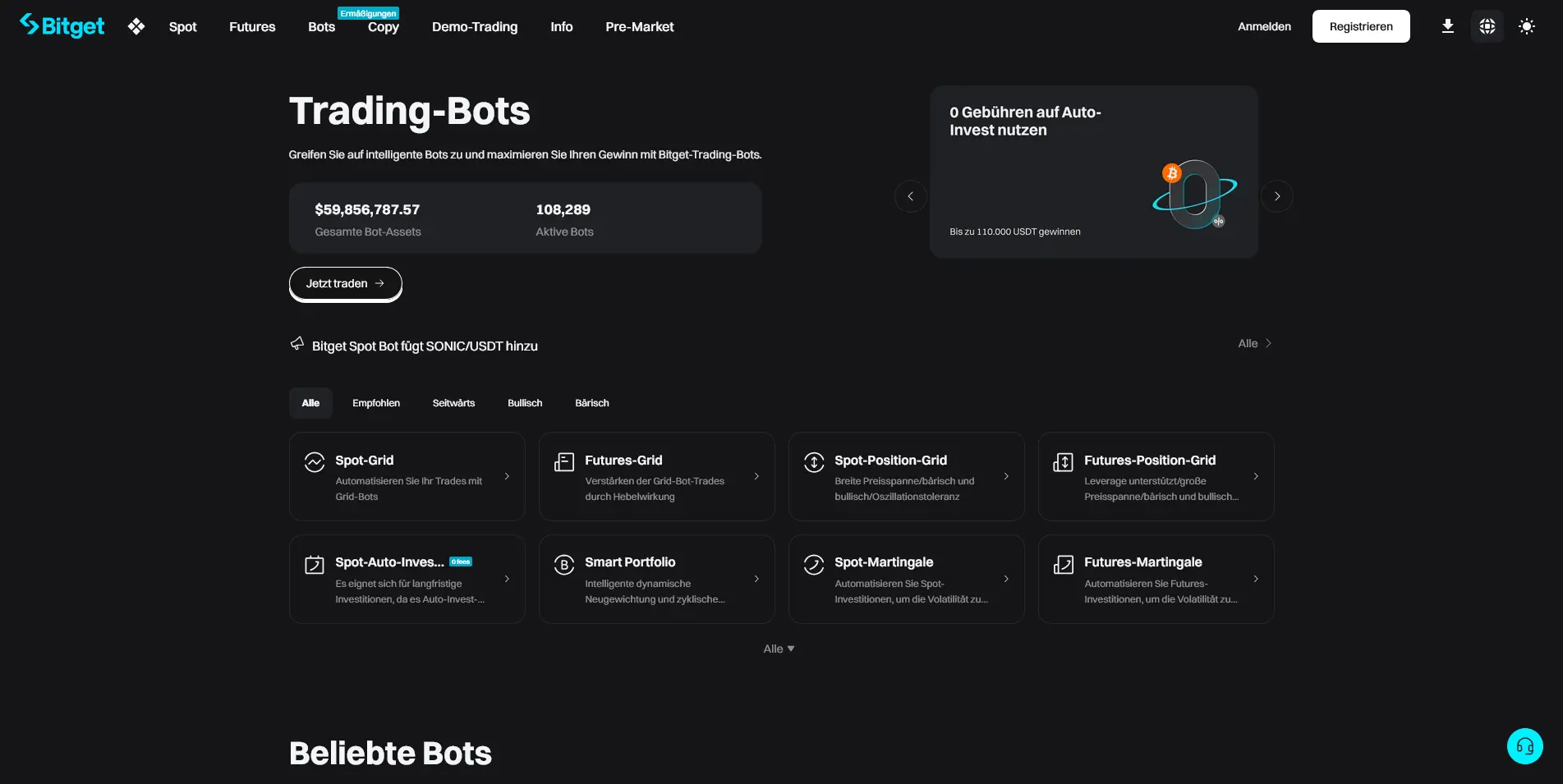
Task: Click the Futures-Grid card icon
Action: point(564,462)
